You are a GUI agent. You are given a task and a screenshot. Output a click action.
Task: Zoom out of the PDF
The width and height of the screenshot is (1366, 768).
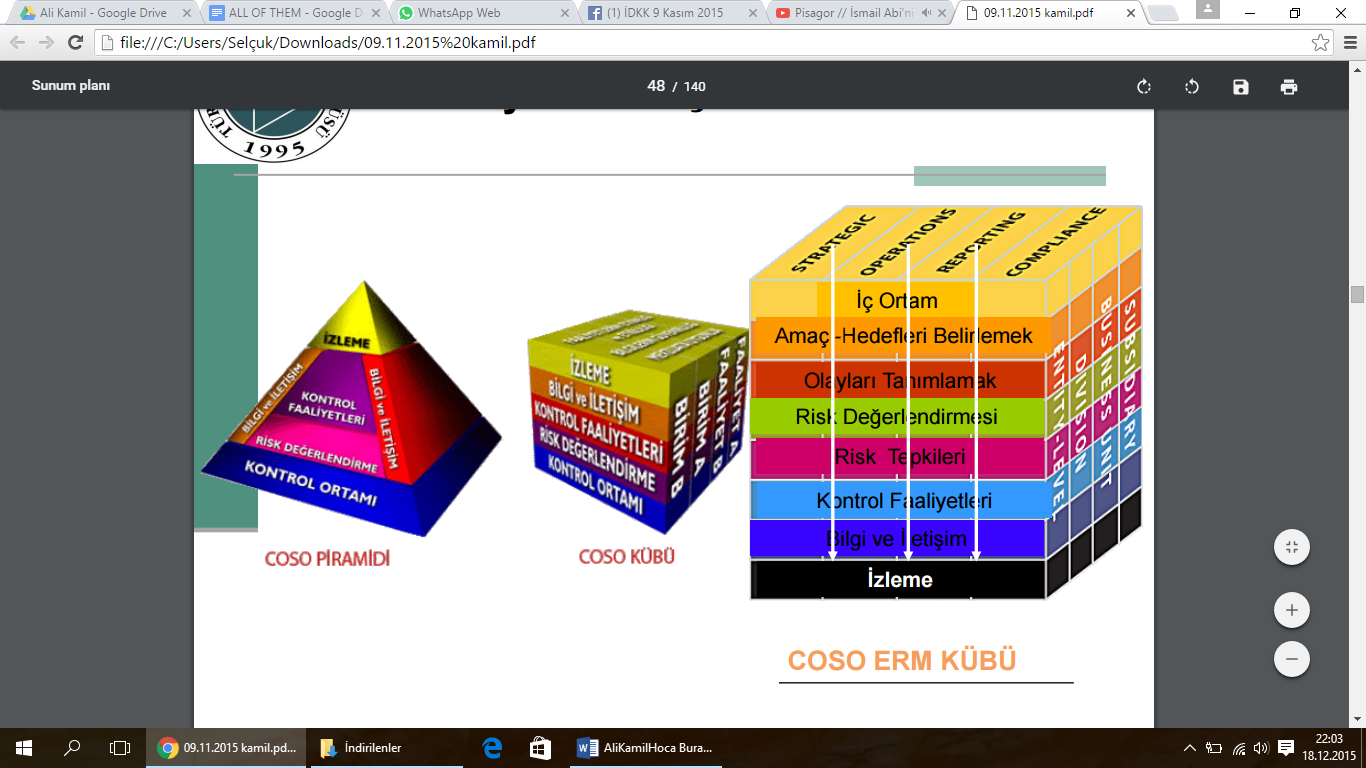(x=1292, y=659)
